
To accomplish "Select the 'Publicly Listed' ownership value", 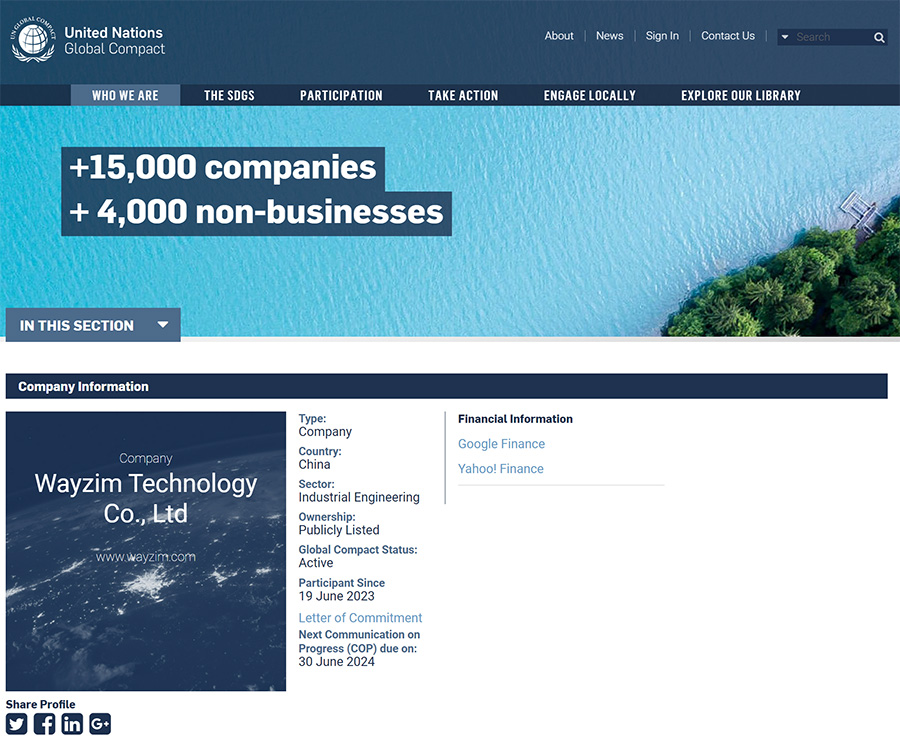I will click(x=339, y=530).
